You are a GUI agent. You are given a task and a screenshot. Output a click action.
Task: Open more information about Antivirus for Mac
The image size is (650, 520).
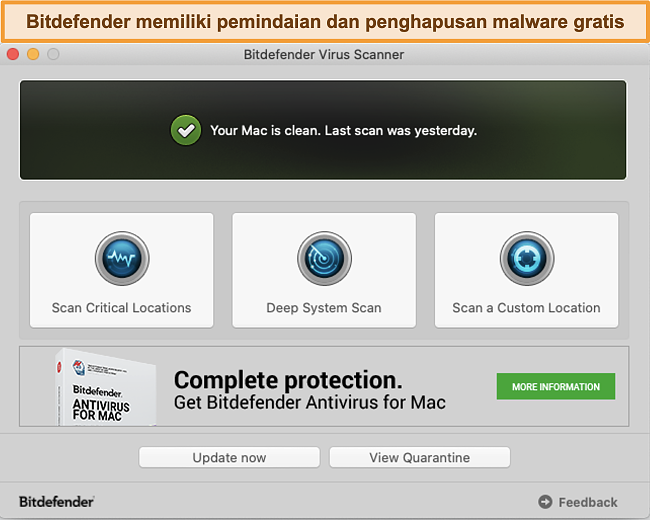555,386
